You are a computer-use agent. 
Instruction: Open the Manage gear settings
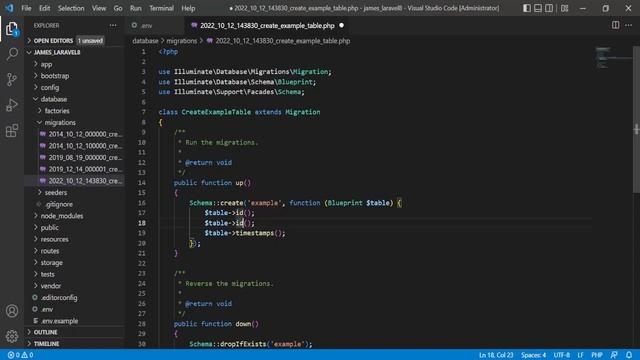[x=12, y=336]
